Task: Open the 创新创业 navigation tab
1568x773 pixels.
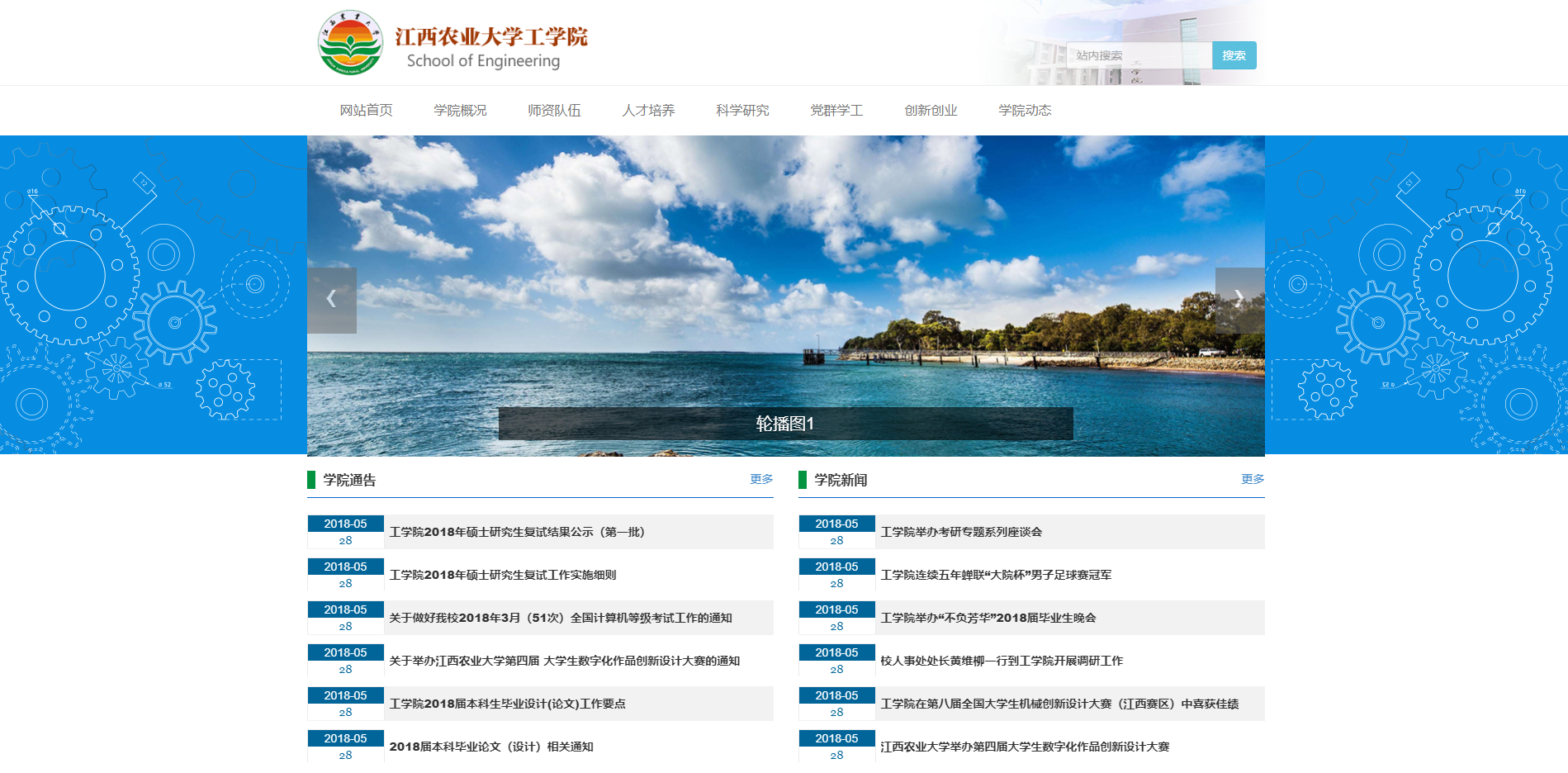Action: pos(931,110)
